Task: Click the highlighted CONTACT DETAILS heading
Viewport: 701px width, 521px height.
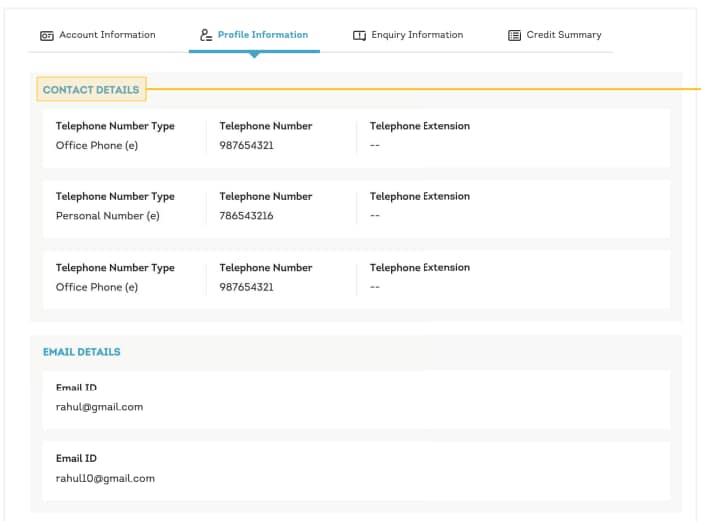Action: [x=91, y=90]
